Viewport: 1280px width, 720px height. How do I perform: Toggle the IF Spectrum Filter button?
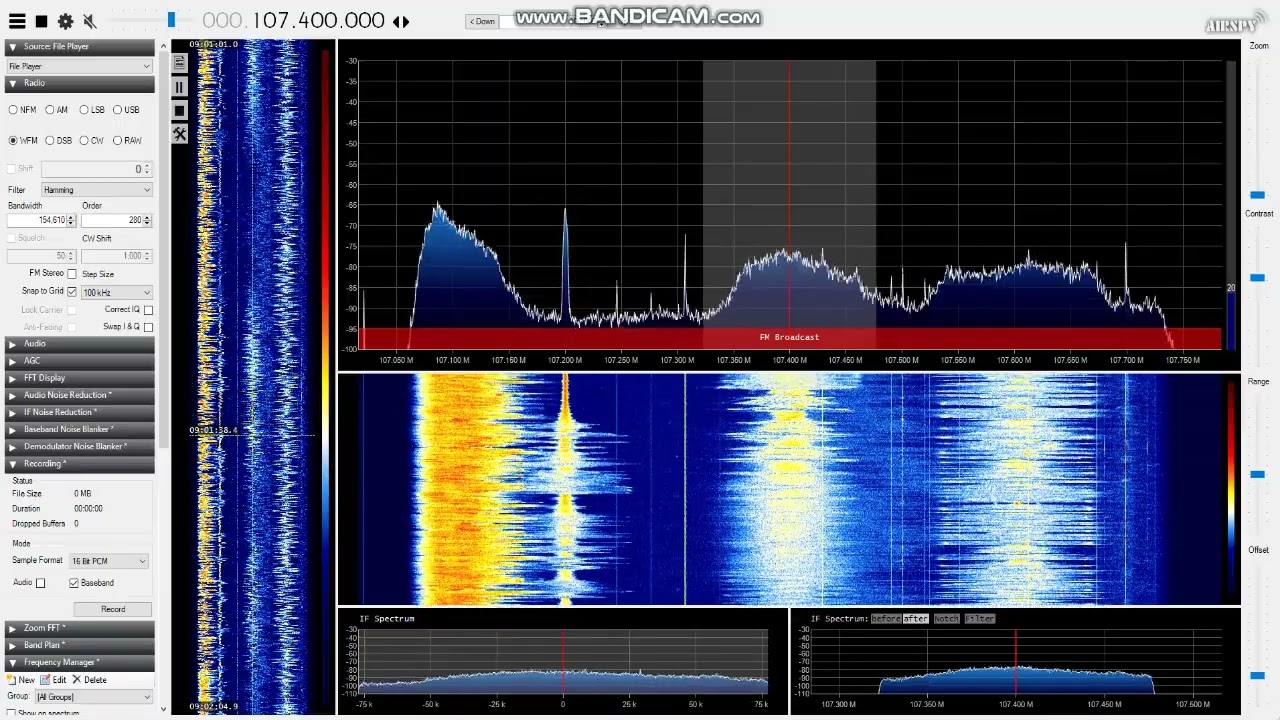point(980,619)
